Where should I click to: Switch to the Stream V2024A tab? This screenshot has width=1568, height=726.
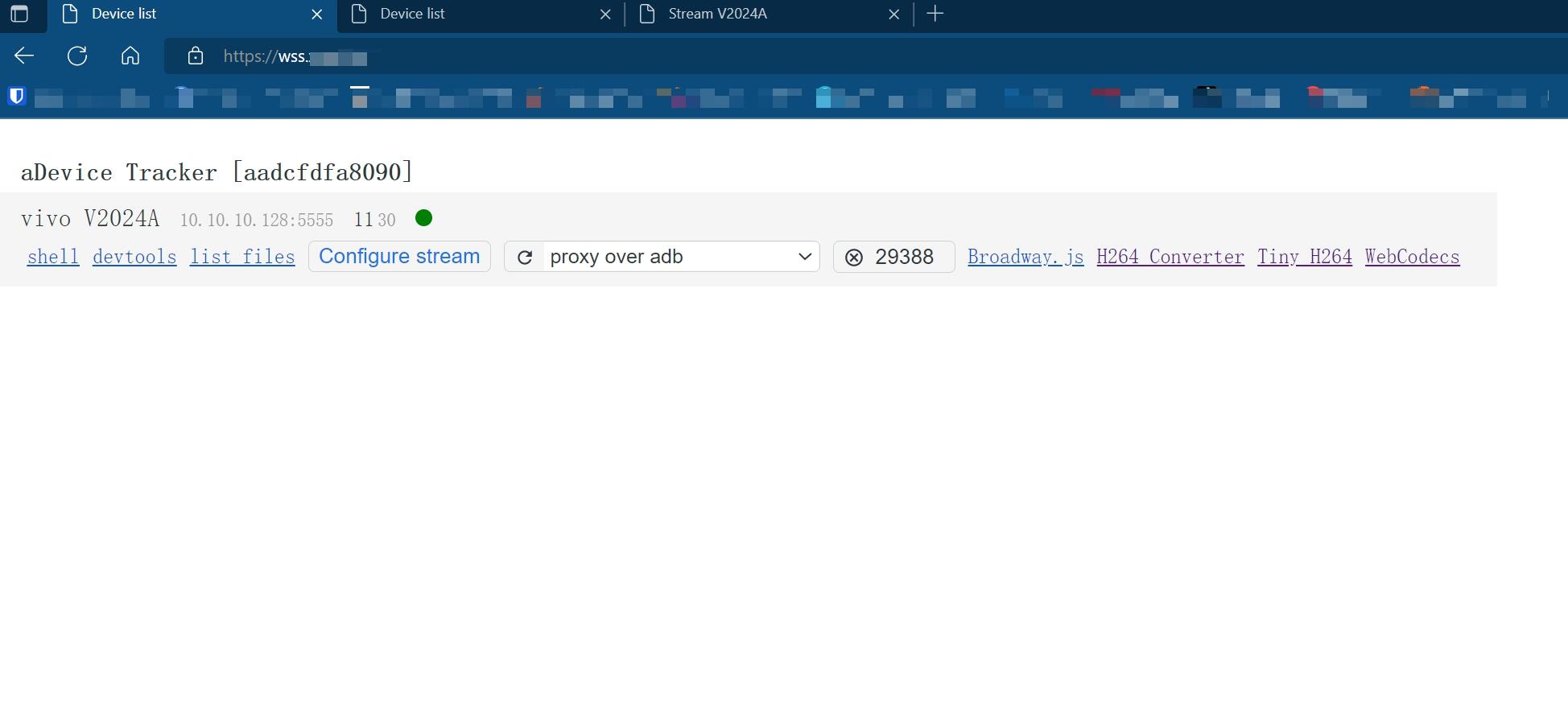[x=757, y=14]
